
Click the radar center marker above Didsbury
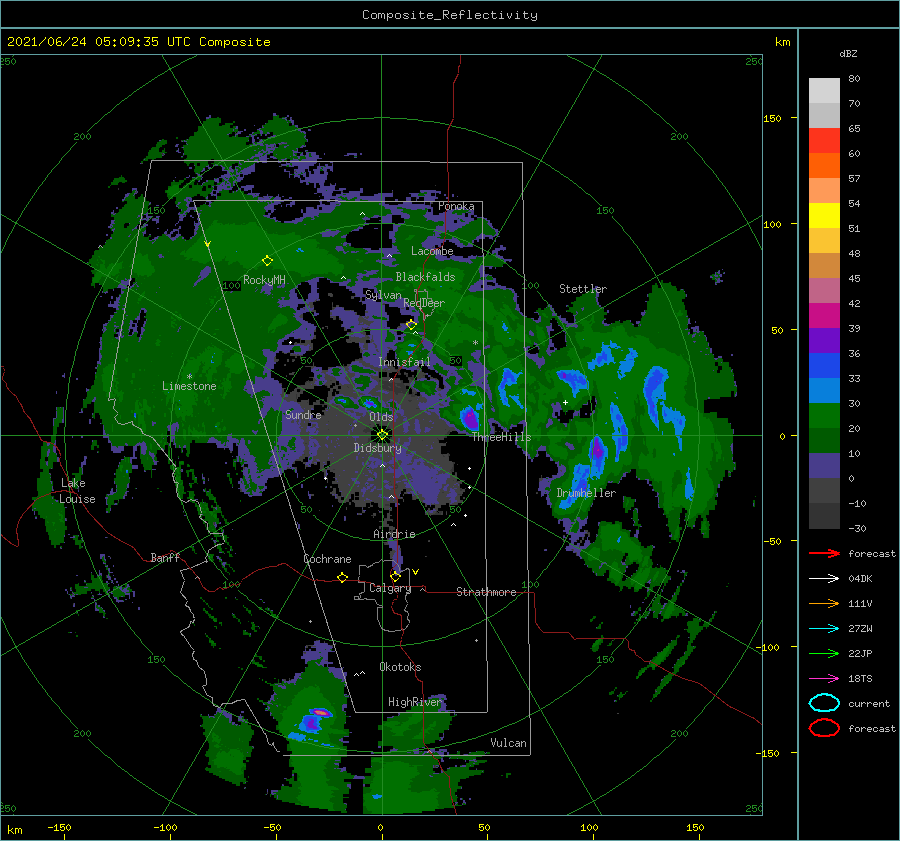pyautogui.click(x=382, y=435)
